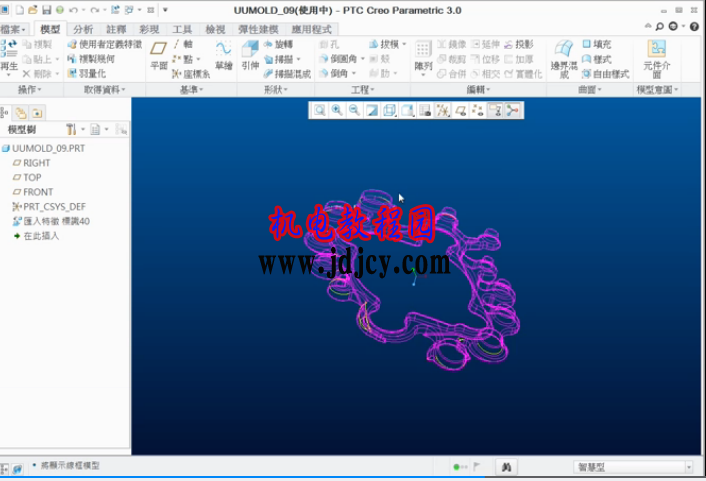This screenshot has width=706, height=481.
Task: Click the Help question mark icon
Action: [694, 27]
